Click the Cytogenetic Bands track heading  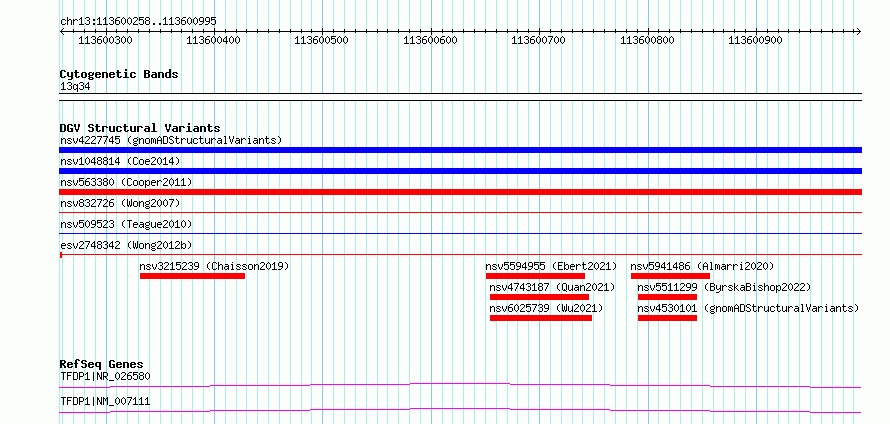[119, 74]
